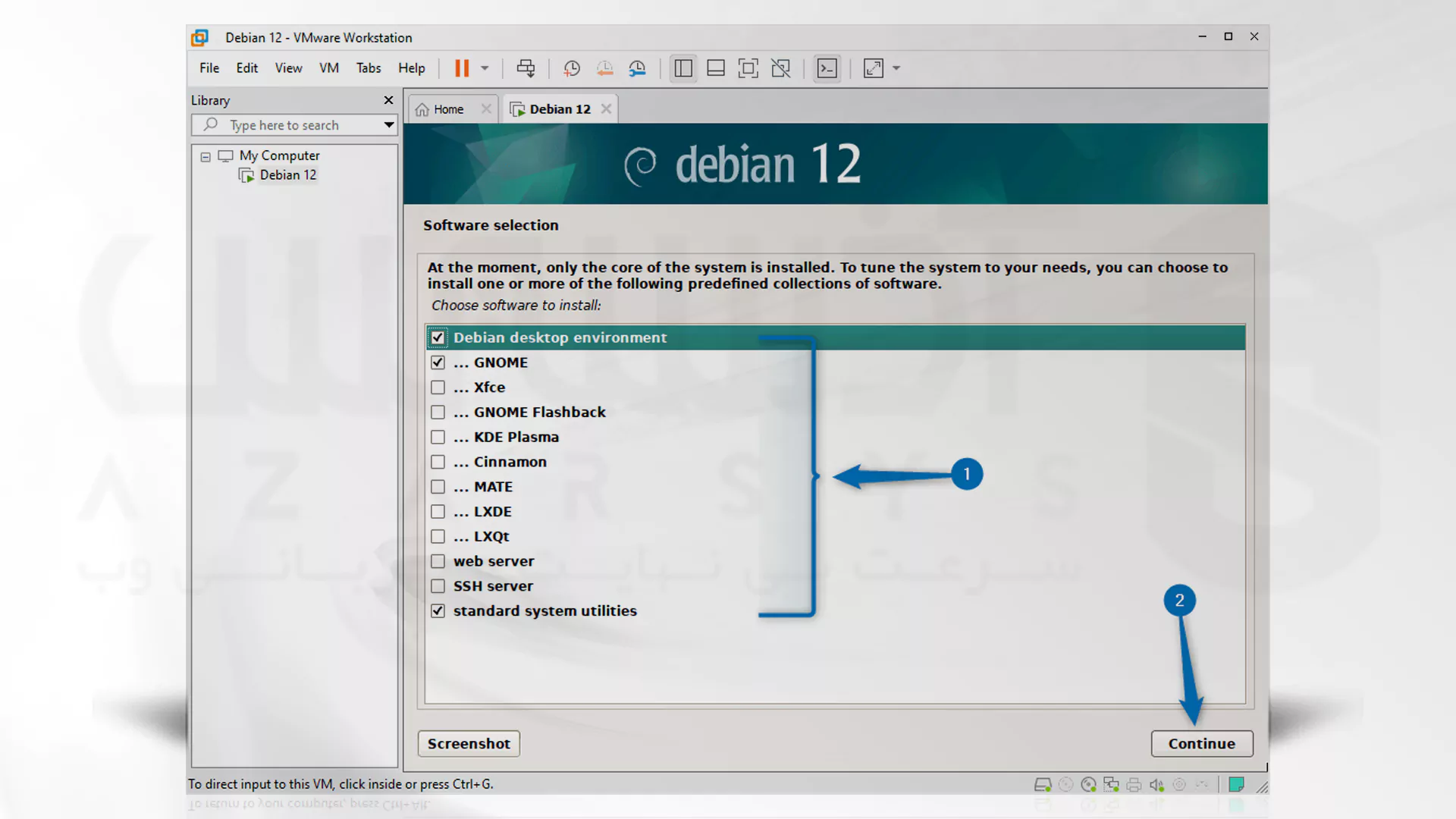The image size is (1456, 819).
Task: Click the USB controller status icon
Action: pos(1179,785)
